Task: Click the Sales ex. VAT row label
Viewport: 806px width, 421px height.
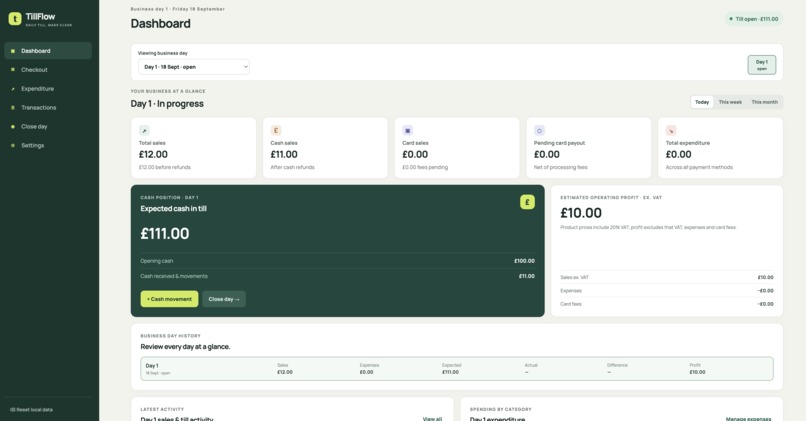Action: [x=574, y=278]
